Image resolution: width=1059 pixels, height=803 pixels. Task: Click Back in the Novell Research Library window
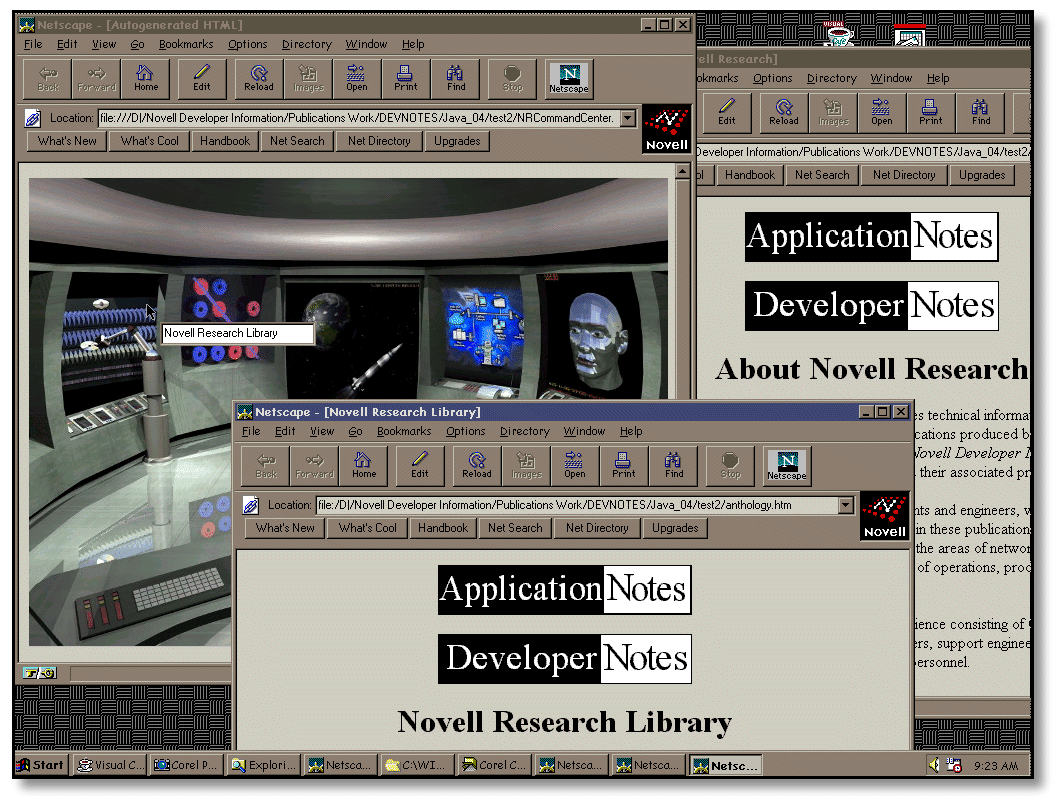click(x=266, y=466)
